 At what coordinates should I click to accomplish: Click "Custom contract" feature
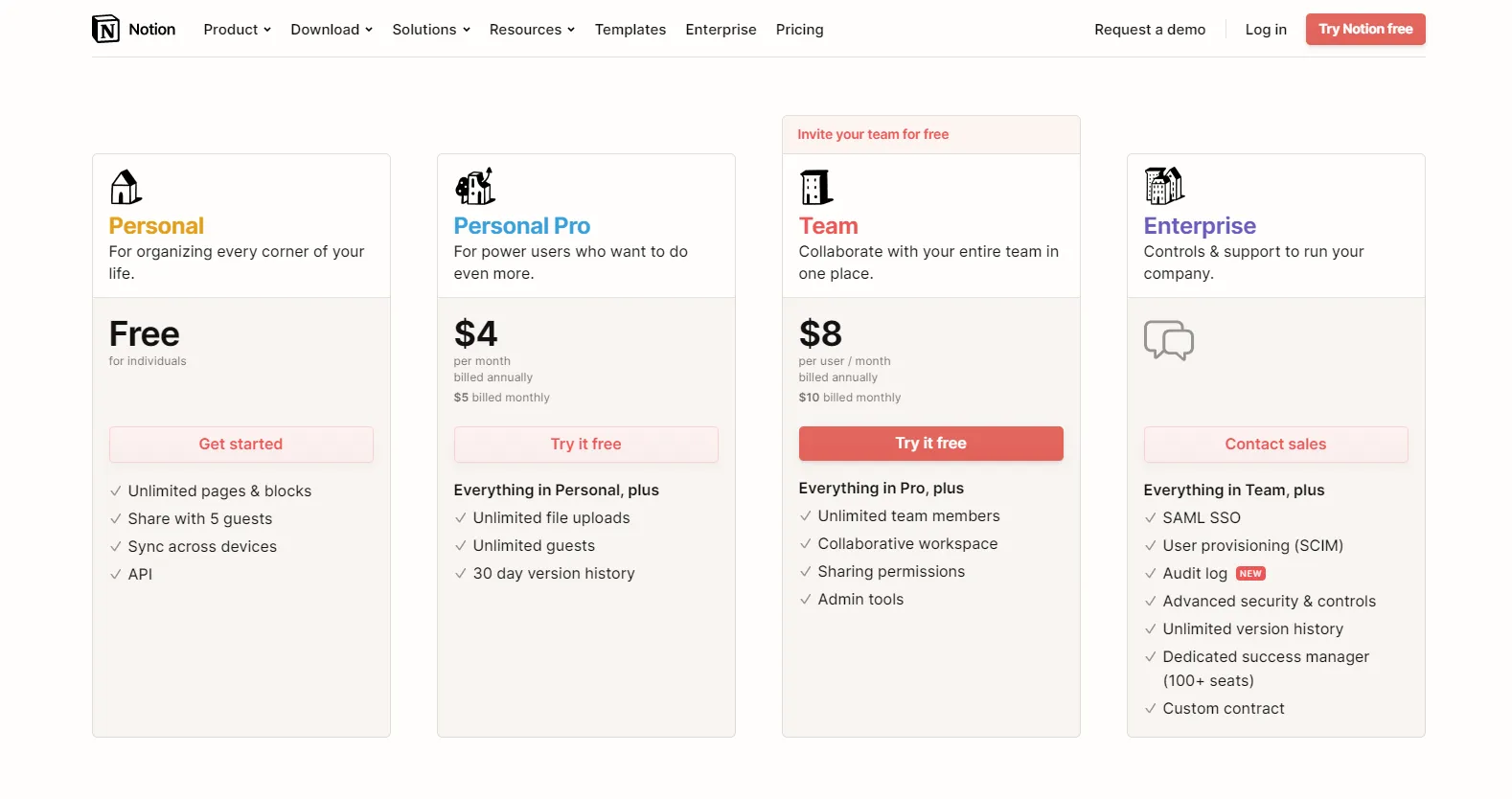coord(1224,709)
